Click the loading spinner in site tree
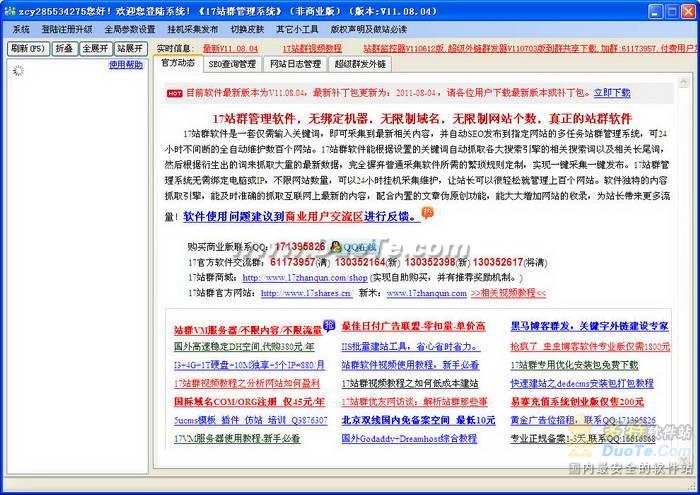 tap(18, 71)
